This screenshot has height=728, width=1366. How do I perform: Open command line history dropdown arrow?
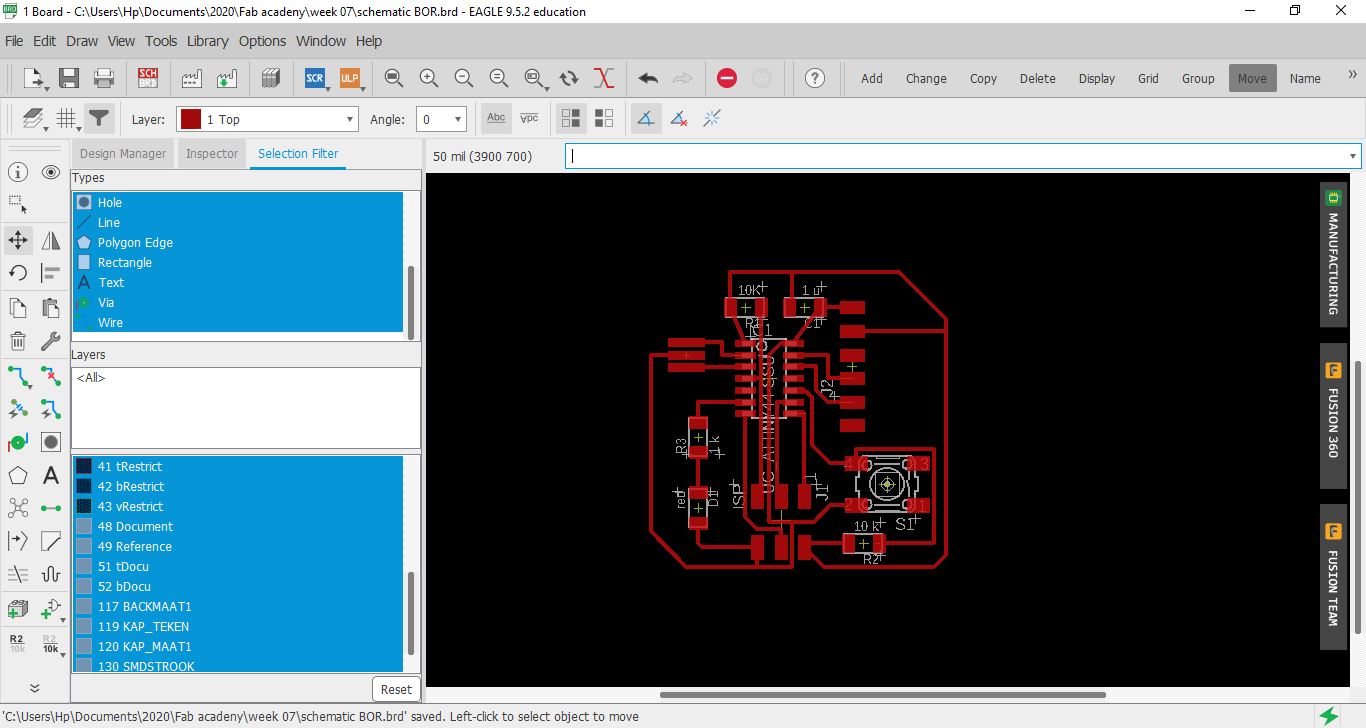point(1353,156)
